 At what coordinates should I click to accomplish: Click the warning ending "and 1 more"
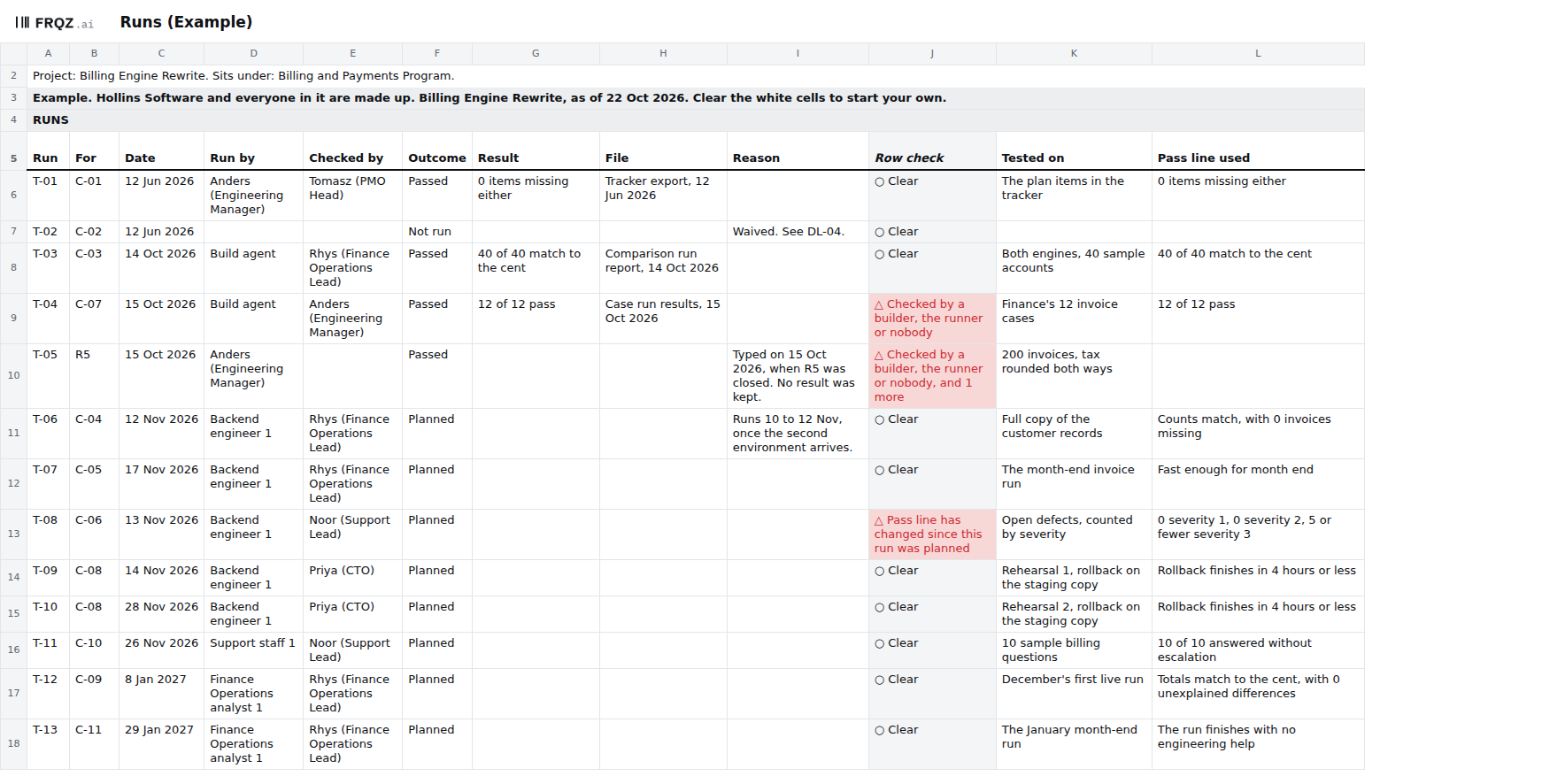pyautogui.click(x=932, y=376)
